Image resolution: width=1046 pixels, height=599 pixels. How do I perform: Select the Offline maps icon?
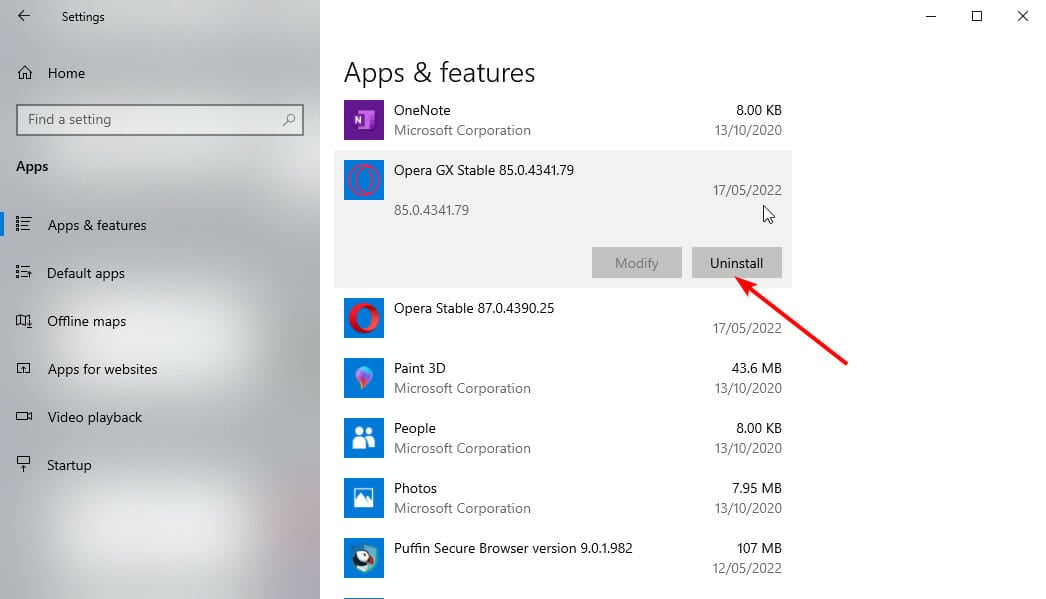(23, 321)
